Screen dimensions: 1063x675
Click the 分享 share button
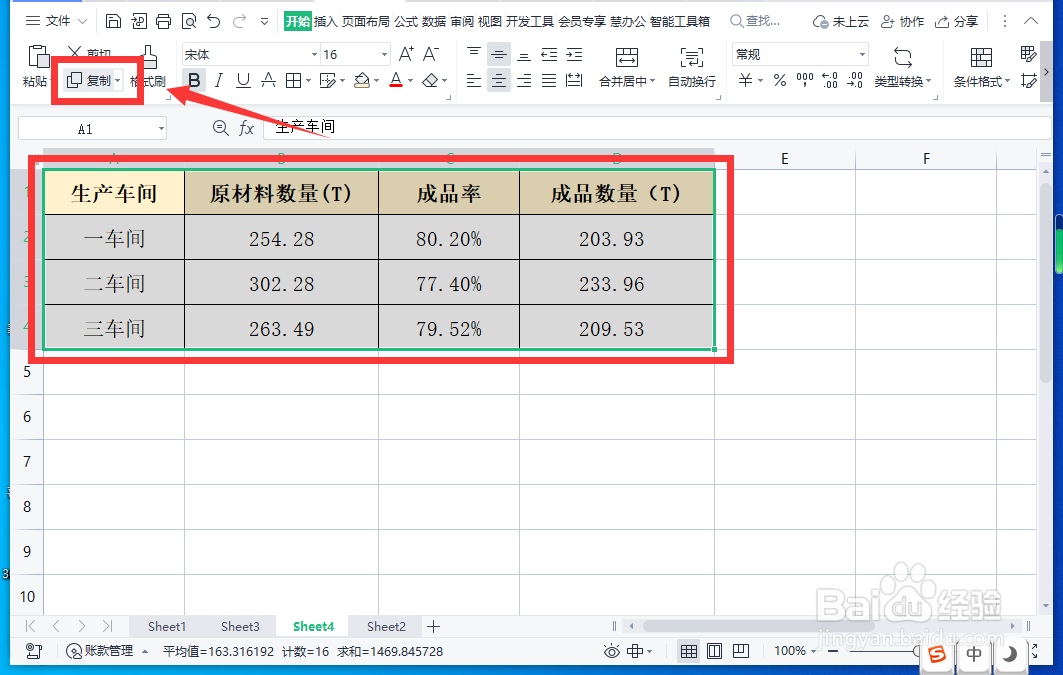[957, 22]
